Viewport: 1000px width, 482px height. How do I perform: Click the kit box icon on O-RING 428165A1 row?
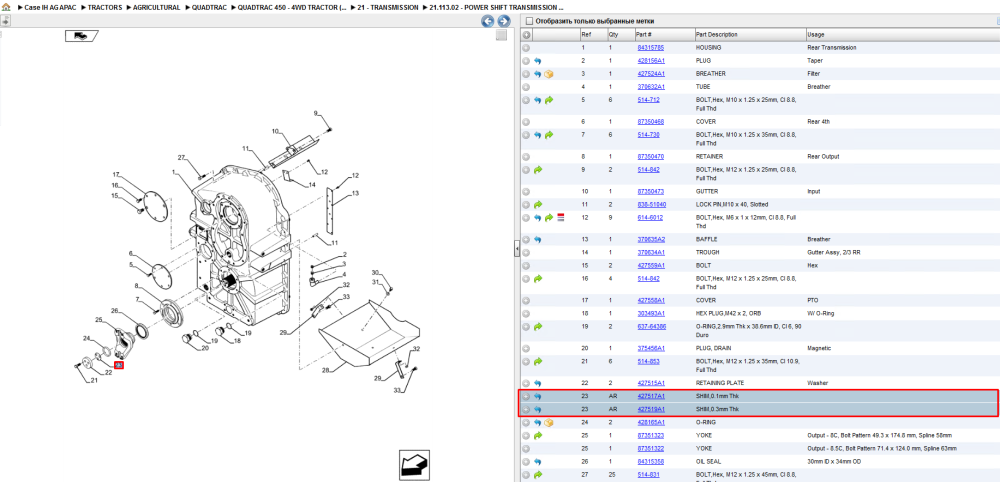(x=549, y=422)
